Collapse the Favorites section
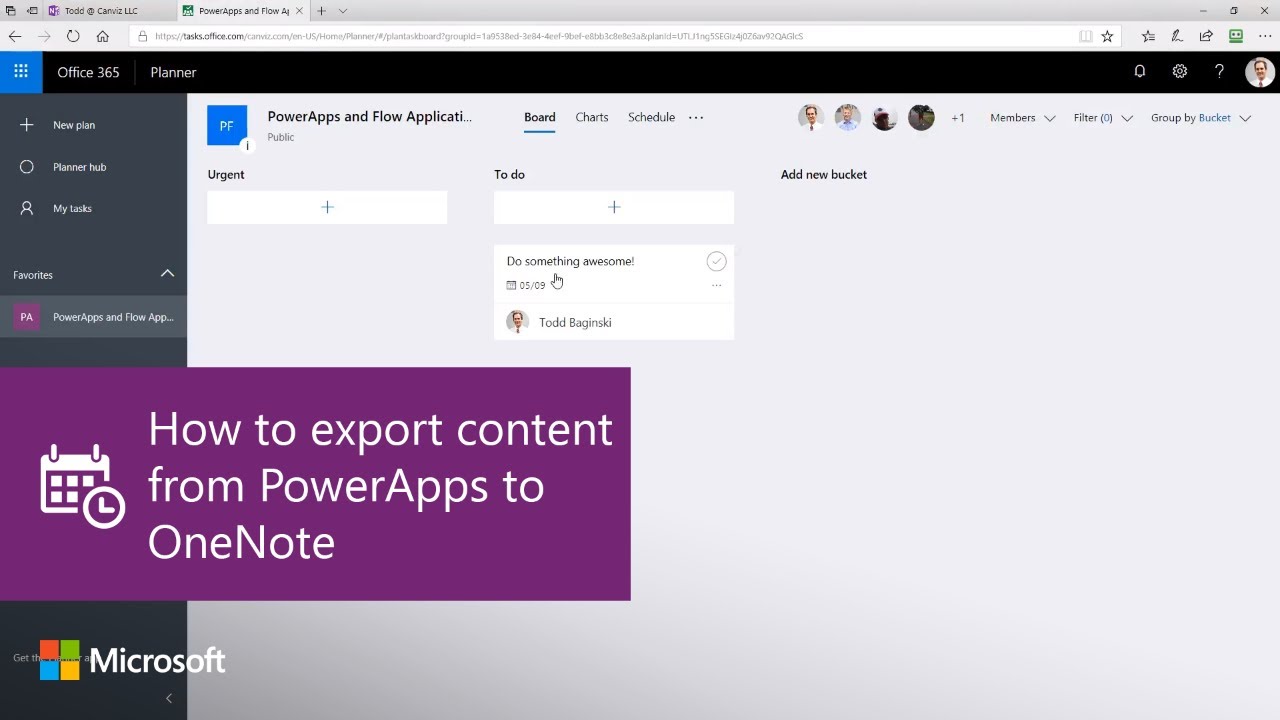The height and width of the screenshot is (720, 1280). point(167,273)
